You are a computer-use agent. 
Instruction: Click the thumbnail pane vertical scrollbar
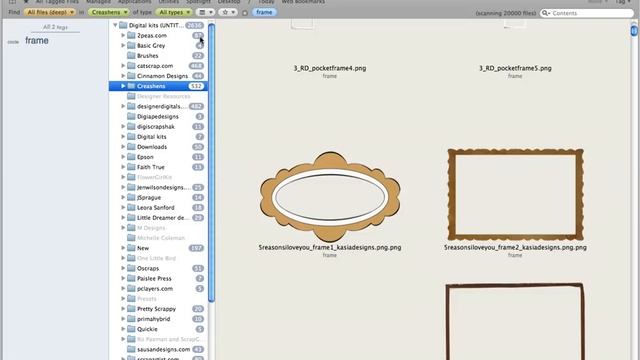click(x=633, y=31)
